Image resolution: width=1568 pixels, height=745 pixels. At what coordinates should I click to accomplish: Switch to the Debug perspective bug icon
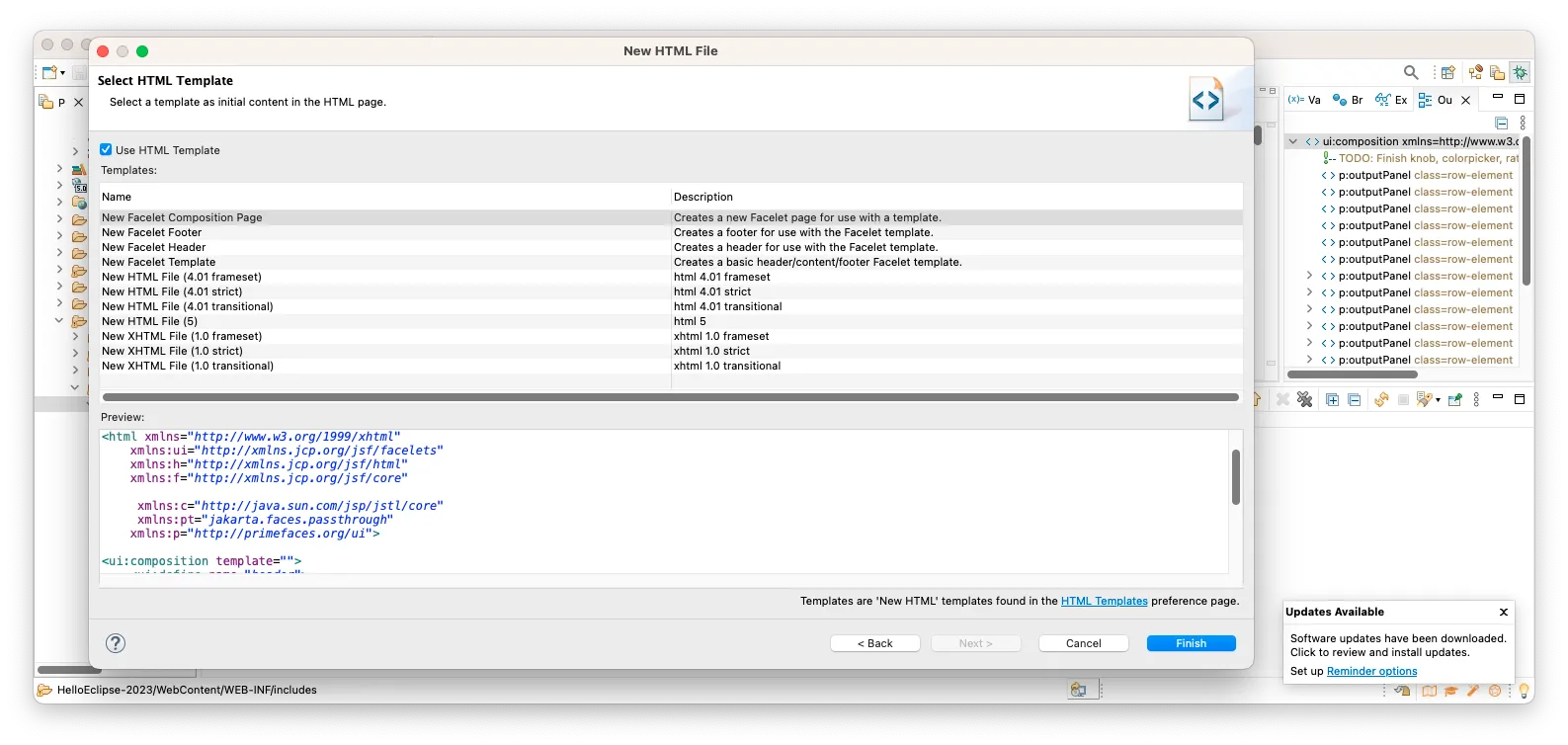tap(1520, 72)
